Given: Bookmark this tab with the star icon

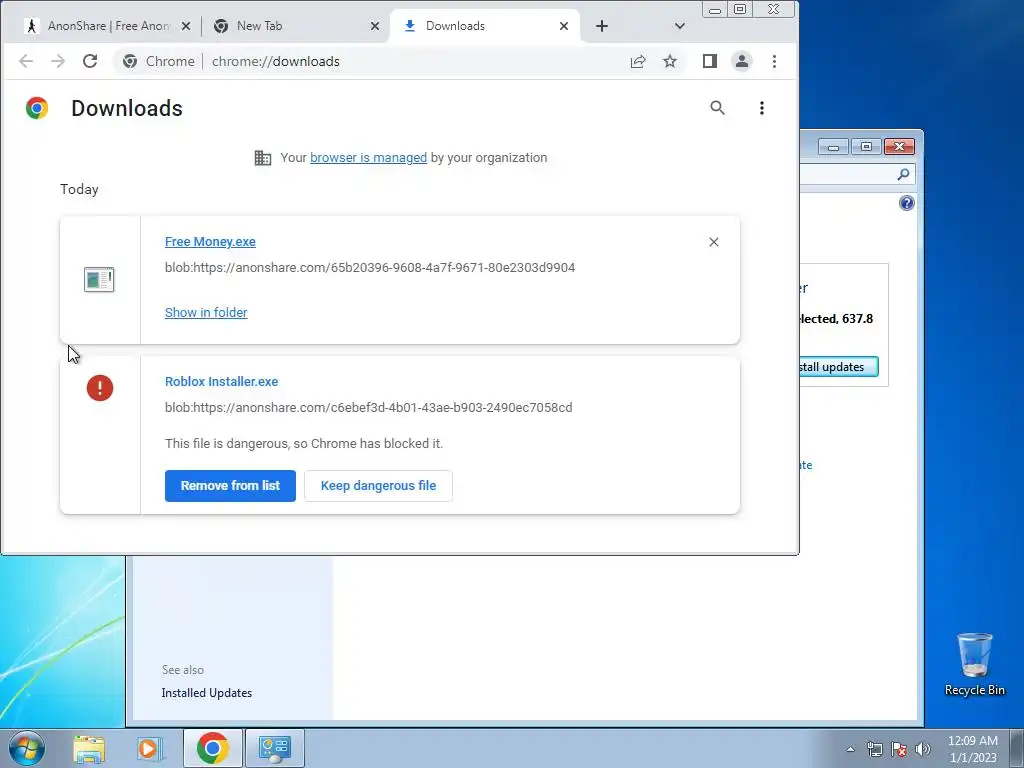Looking at the screenshot, I should (x=670, y=61).
